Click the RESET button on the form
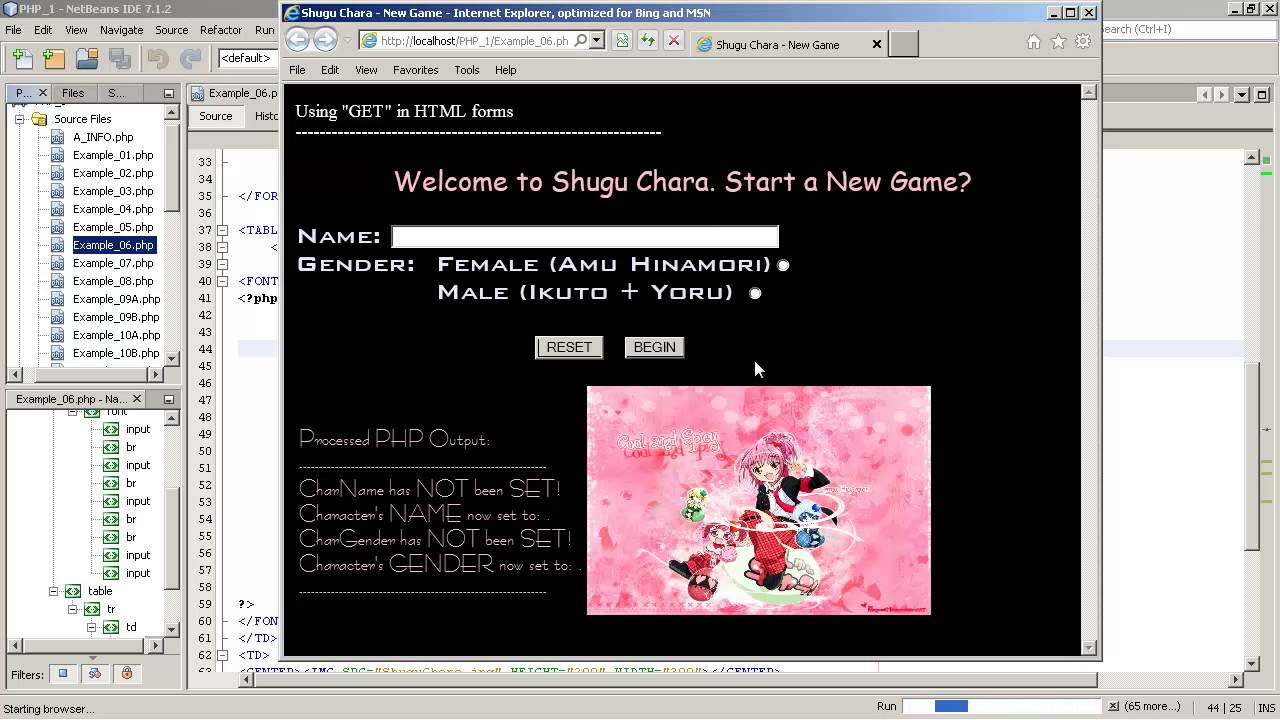The image size is (1280, 720). [x=569, y=347]
